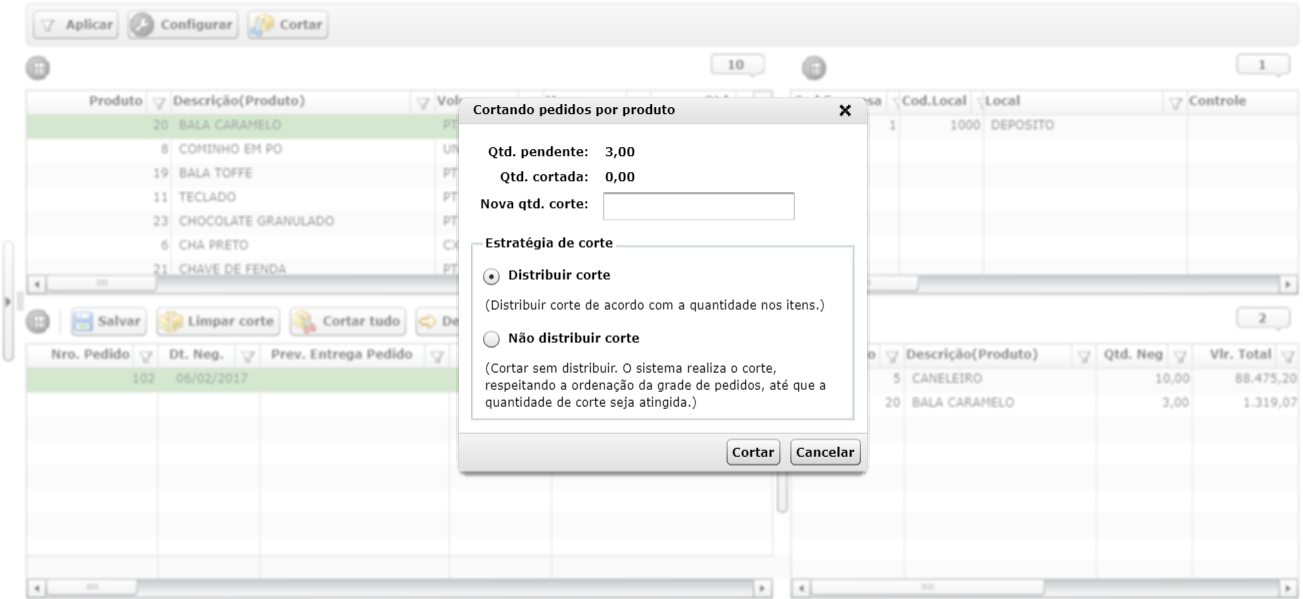Click the bottom-left grid horizontal scrollbar
Image resolution: width=1303 pixels, height=599 pixels.
pyautogui.click(x=400, y=587)
